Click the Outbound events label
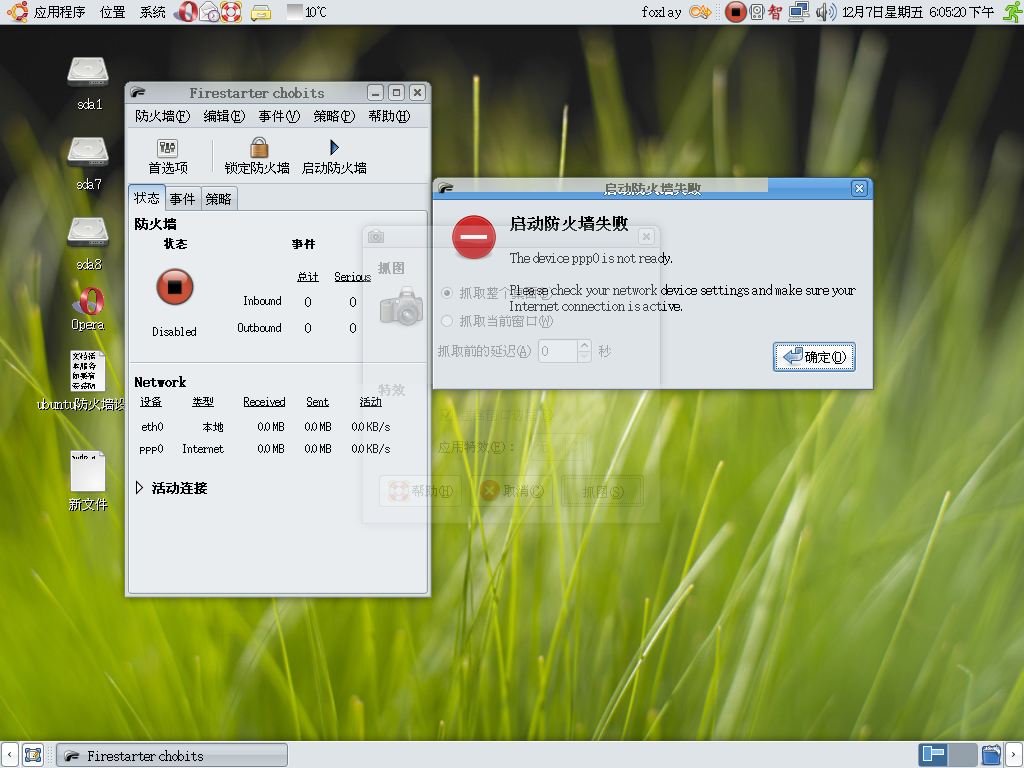Screen dimensions: 1024x768 tap(259, 328)
